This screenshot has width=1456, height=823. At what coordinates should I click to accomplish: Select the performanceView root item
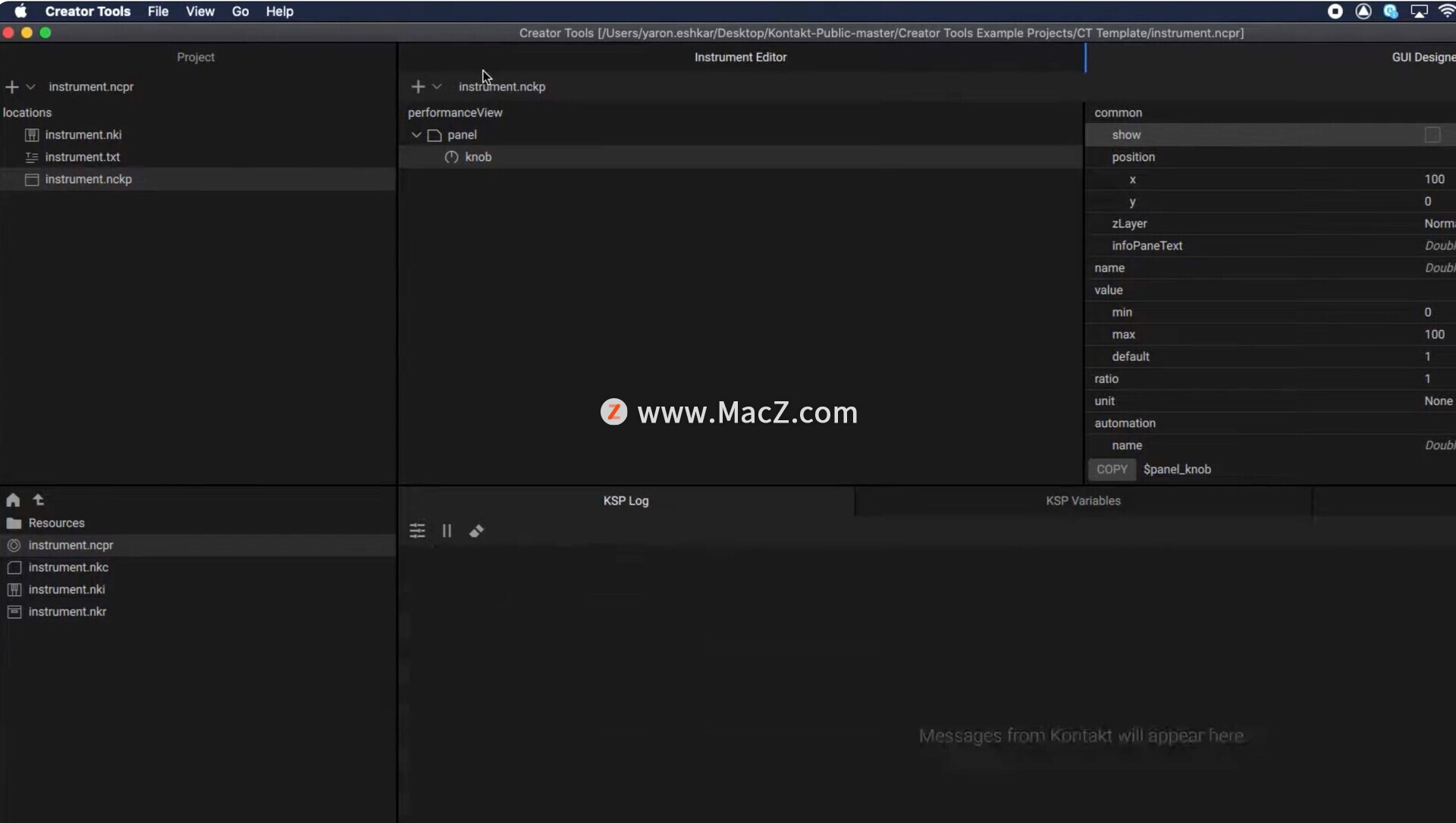tap(455, 112)
